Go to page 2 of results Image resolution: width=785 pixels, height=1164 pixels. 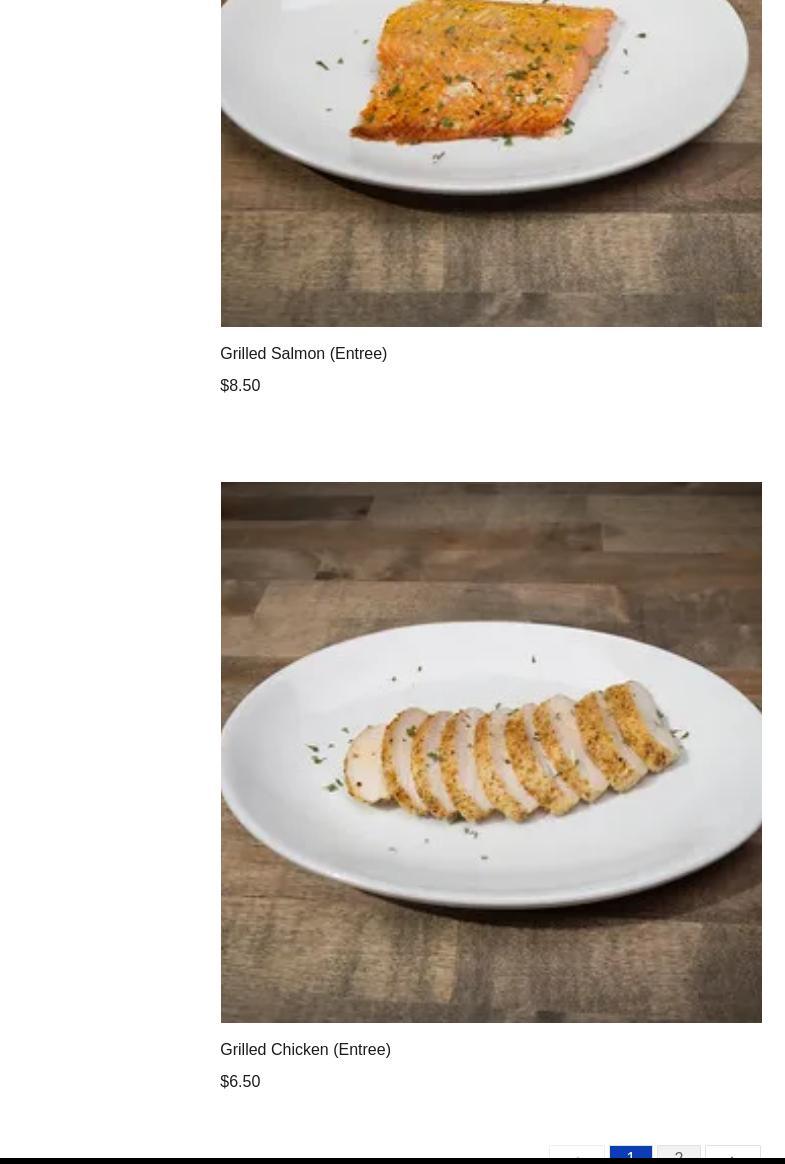679,1154
